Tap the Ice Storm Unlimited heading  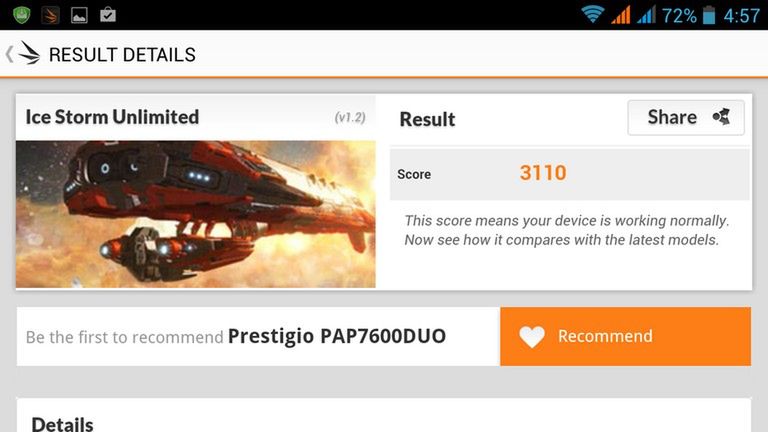(112, 117)
